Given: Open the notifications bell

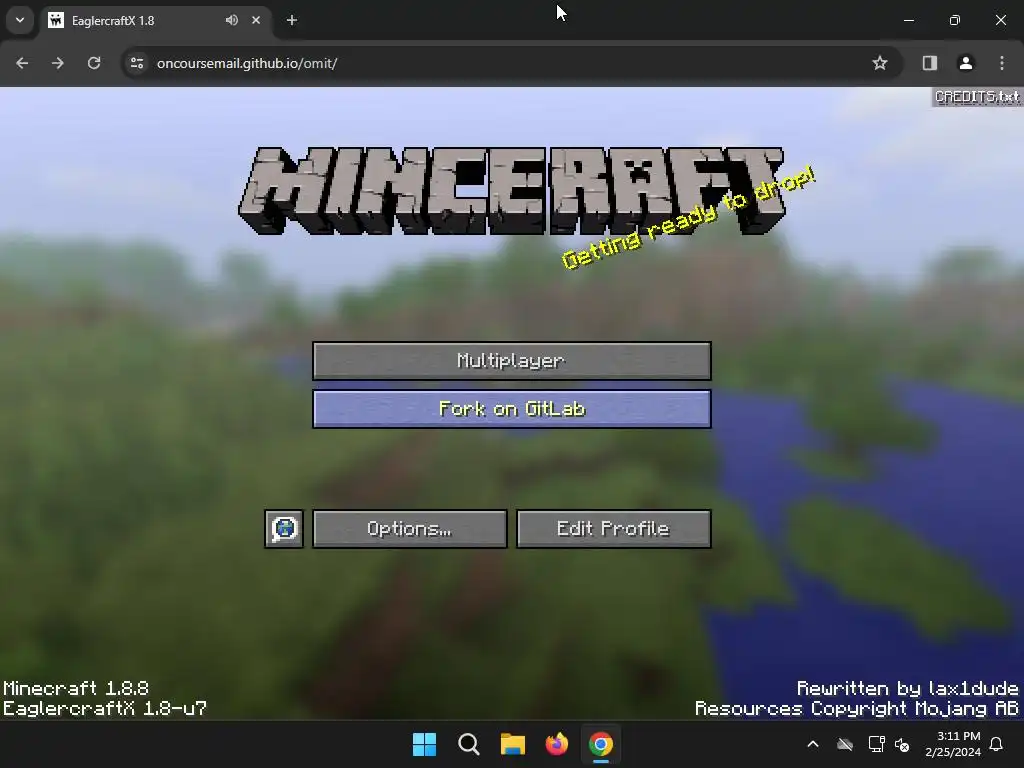Looking at the screenshot, I should pyautogui.click(x=997, y=744).
